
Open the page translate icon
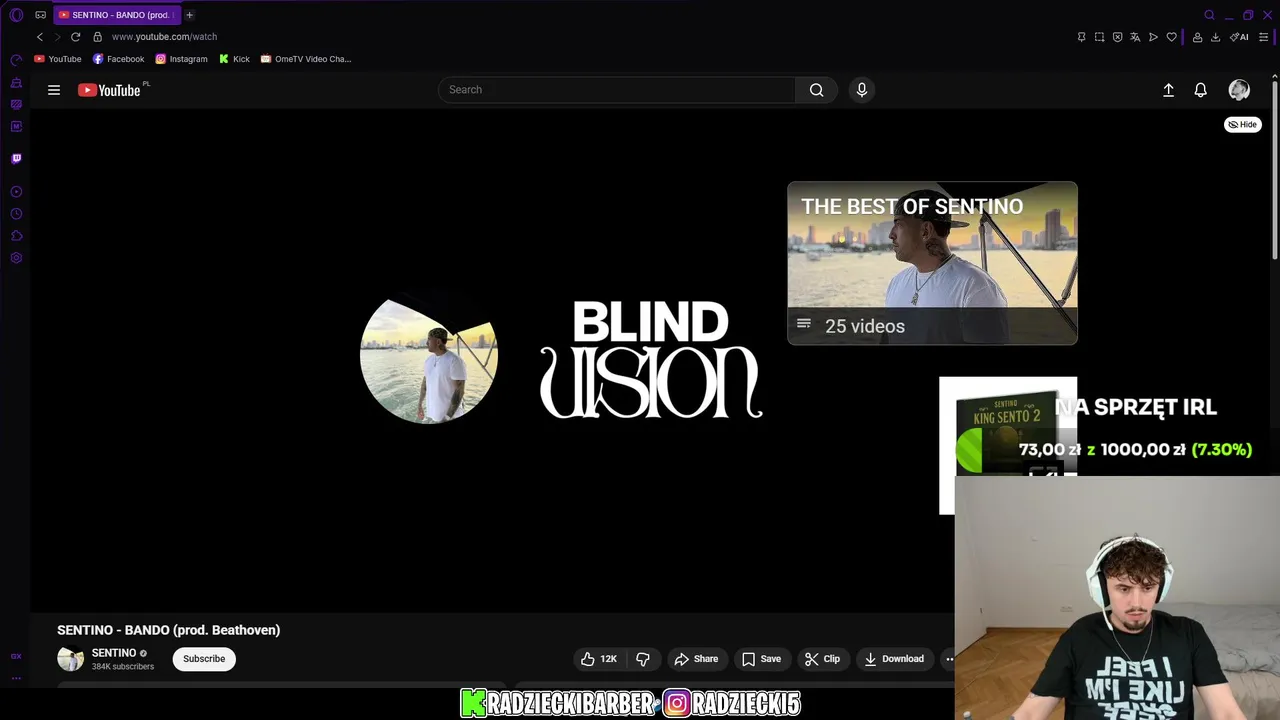(1135, 37)
